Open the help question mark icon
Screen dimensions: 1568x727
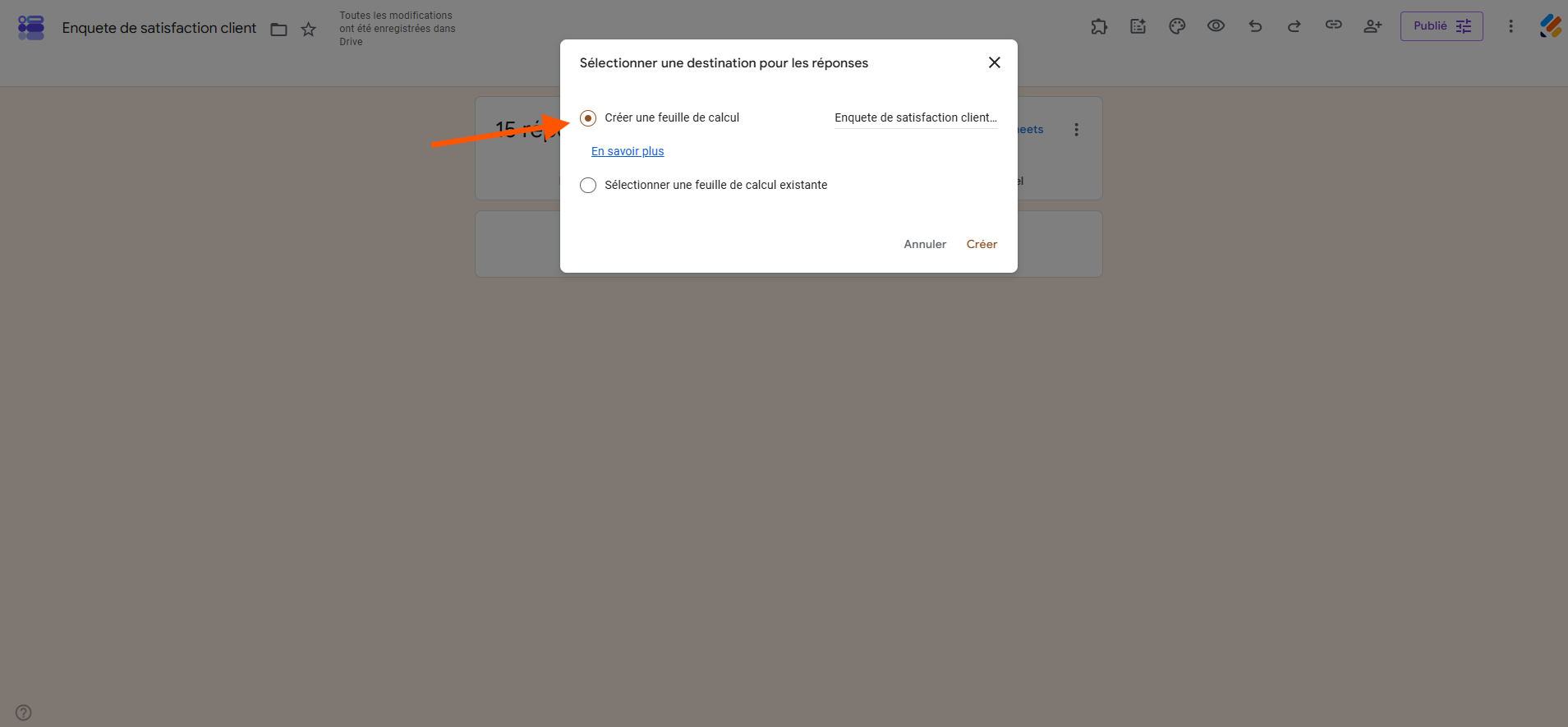(24, 712)
